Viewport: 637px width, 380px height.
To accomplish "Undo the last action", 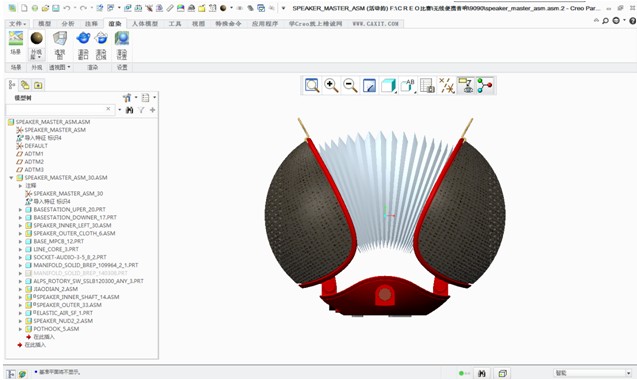I will pyautogui.click(x=67, y=8).
